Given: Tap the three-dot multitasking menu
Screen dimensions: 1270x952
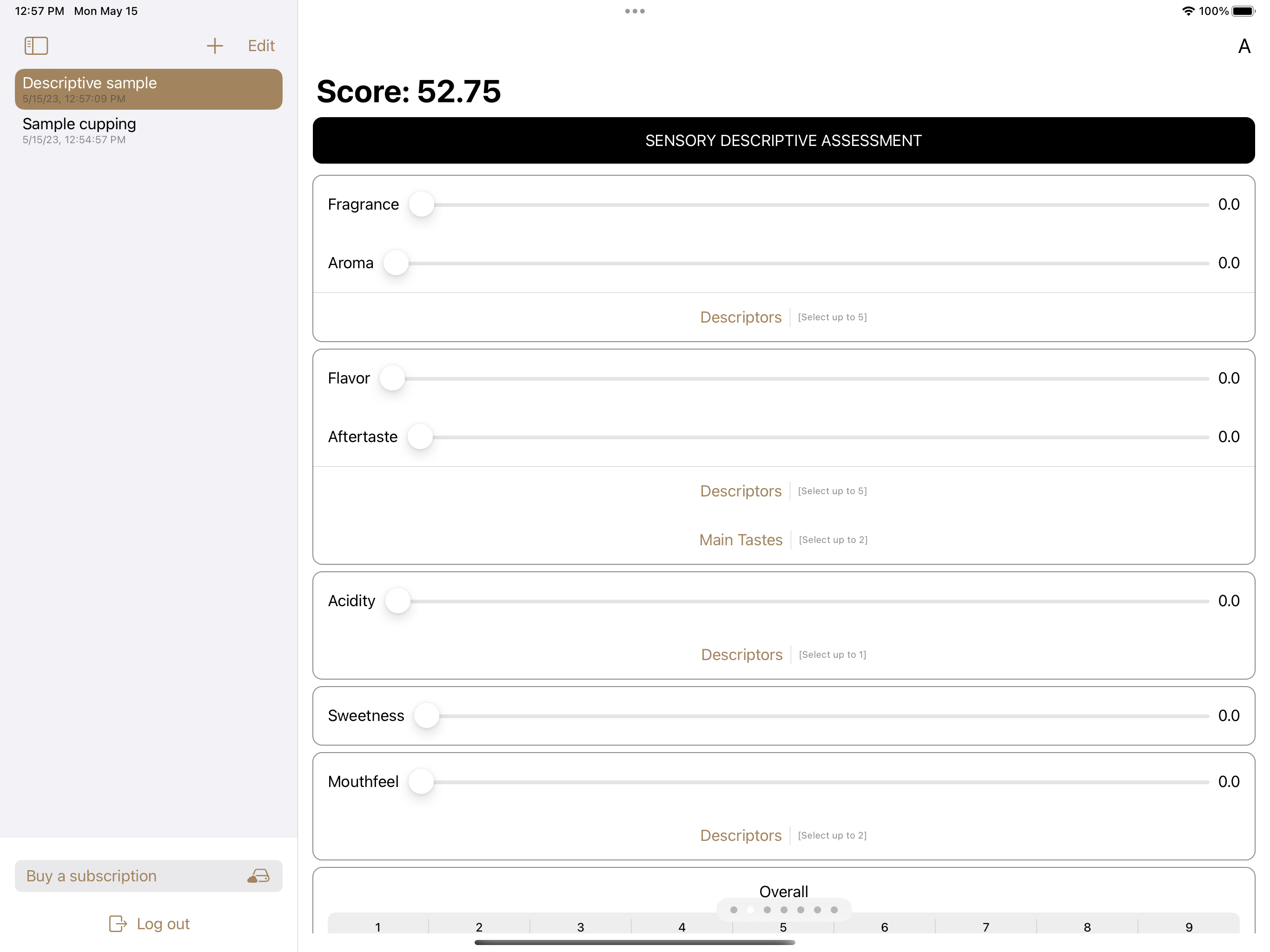Looking at the screenshot, I should (635, 11).
